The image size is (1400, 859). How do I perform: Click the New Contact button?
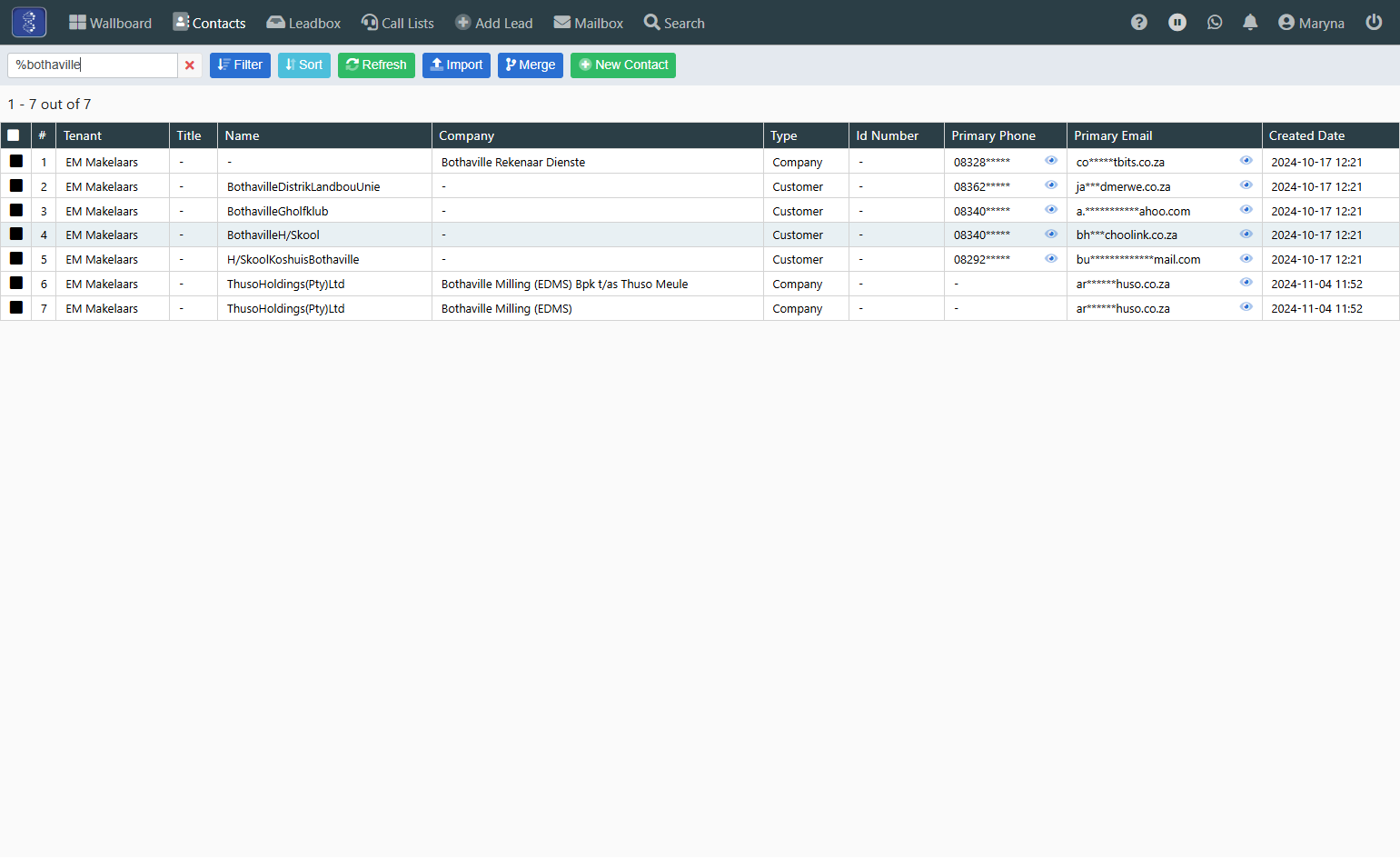(x=623, y=65)
